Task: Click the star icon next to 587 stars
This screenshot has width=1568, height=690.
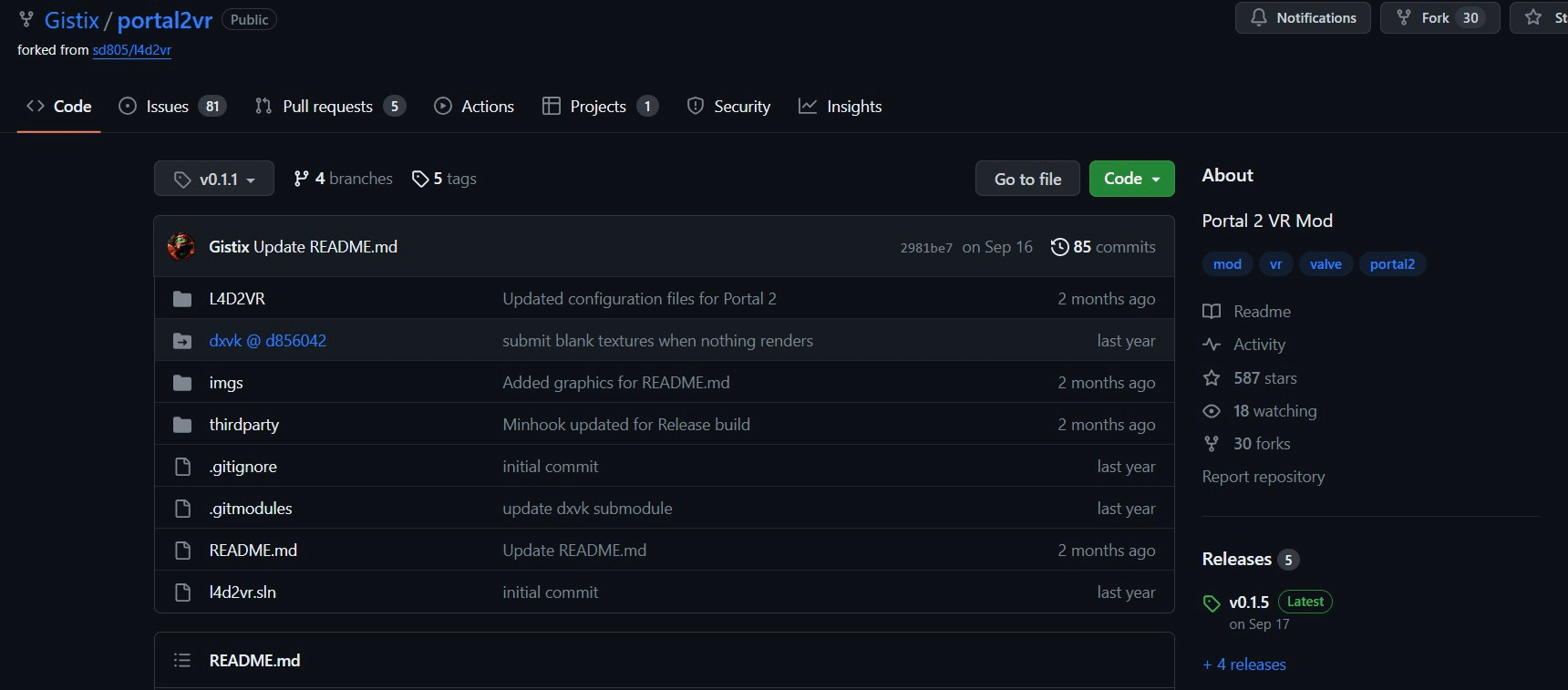Action: click(x=1212, y=378)
